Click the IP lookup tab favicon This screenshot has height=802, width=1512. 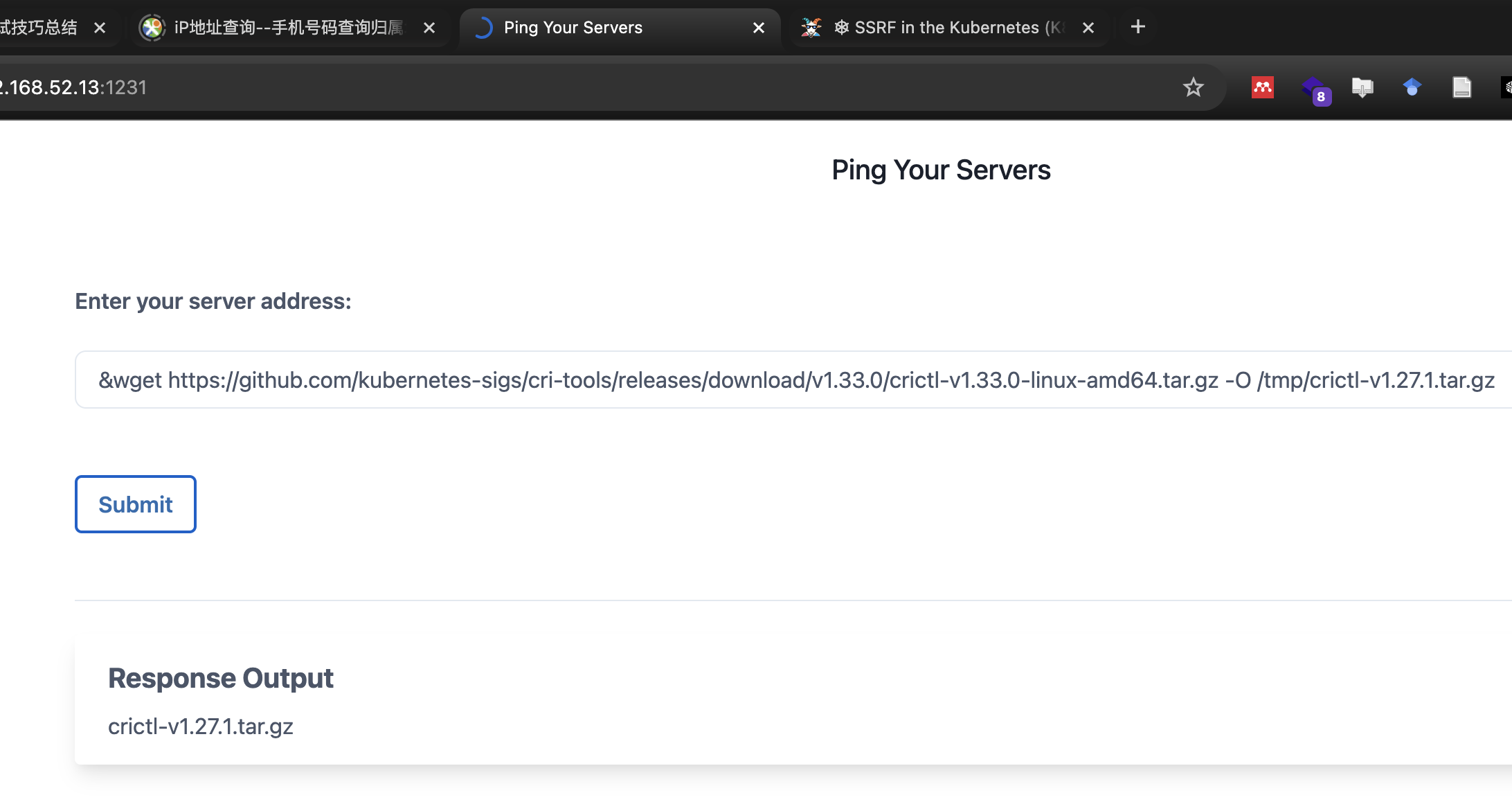coord(152,28)
